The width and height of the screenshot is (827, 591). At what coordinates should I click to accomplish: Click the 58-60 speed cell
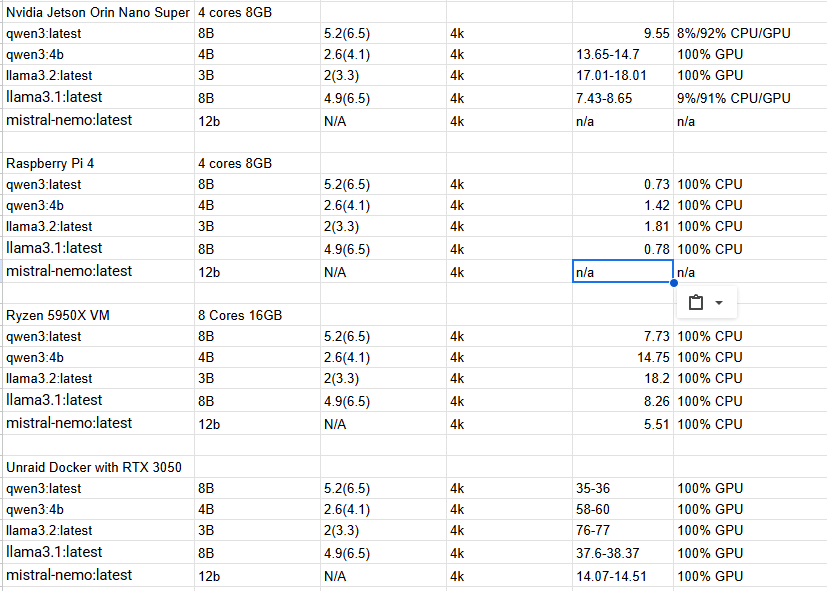(593, 510)
